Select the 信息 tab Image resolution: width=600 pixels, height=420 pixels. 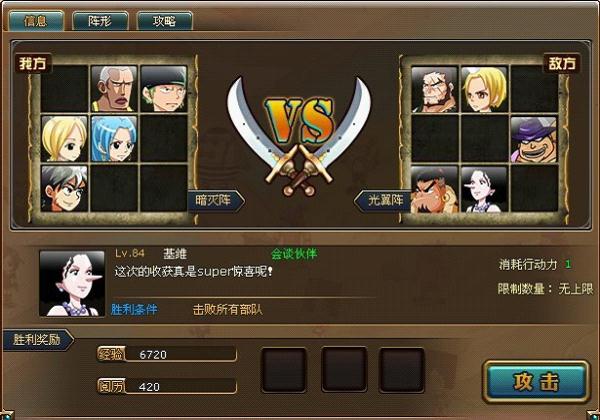36,20
